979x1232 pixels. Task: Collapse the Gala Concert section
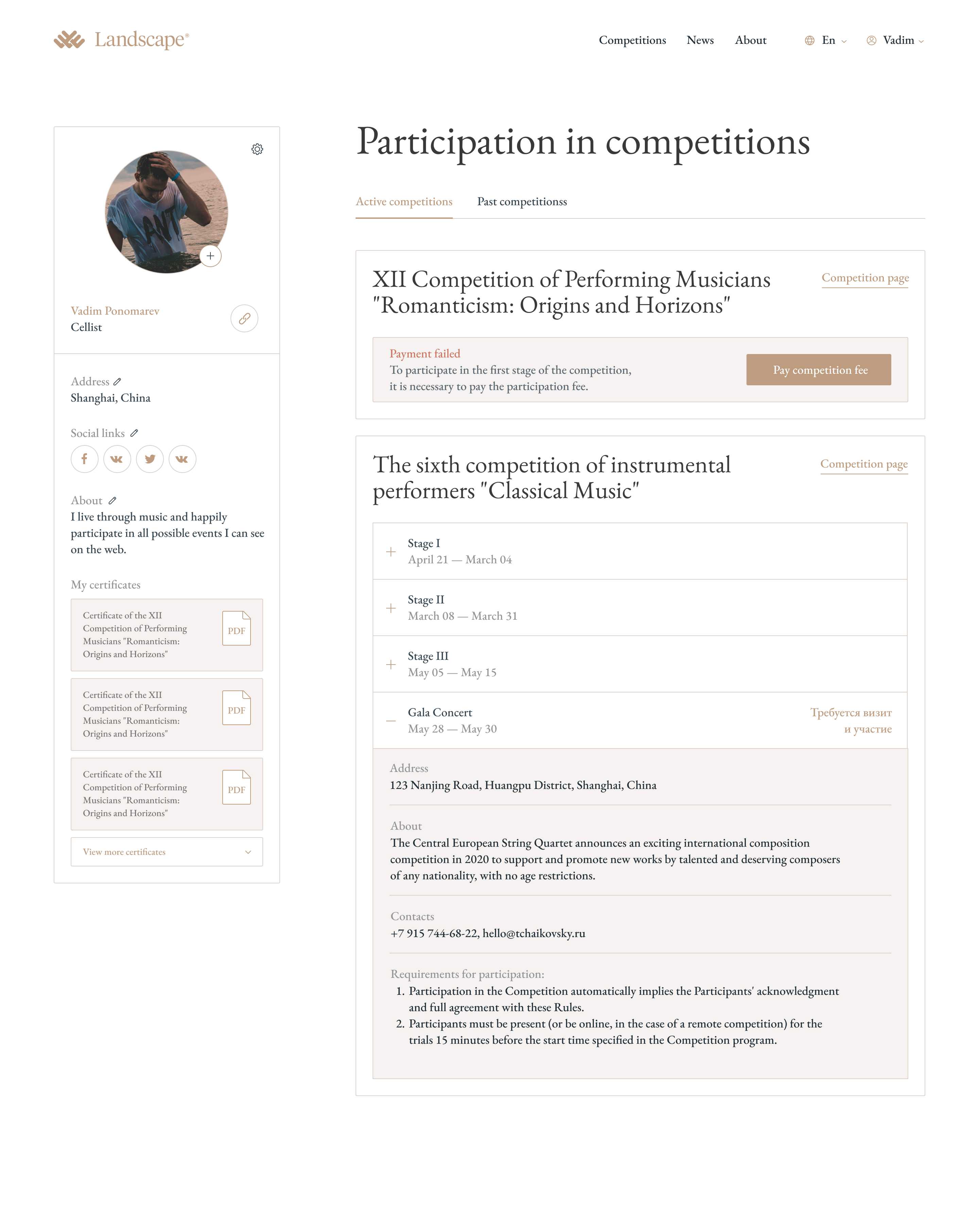tap(391, 721)
